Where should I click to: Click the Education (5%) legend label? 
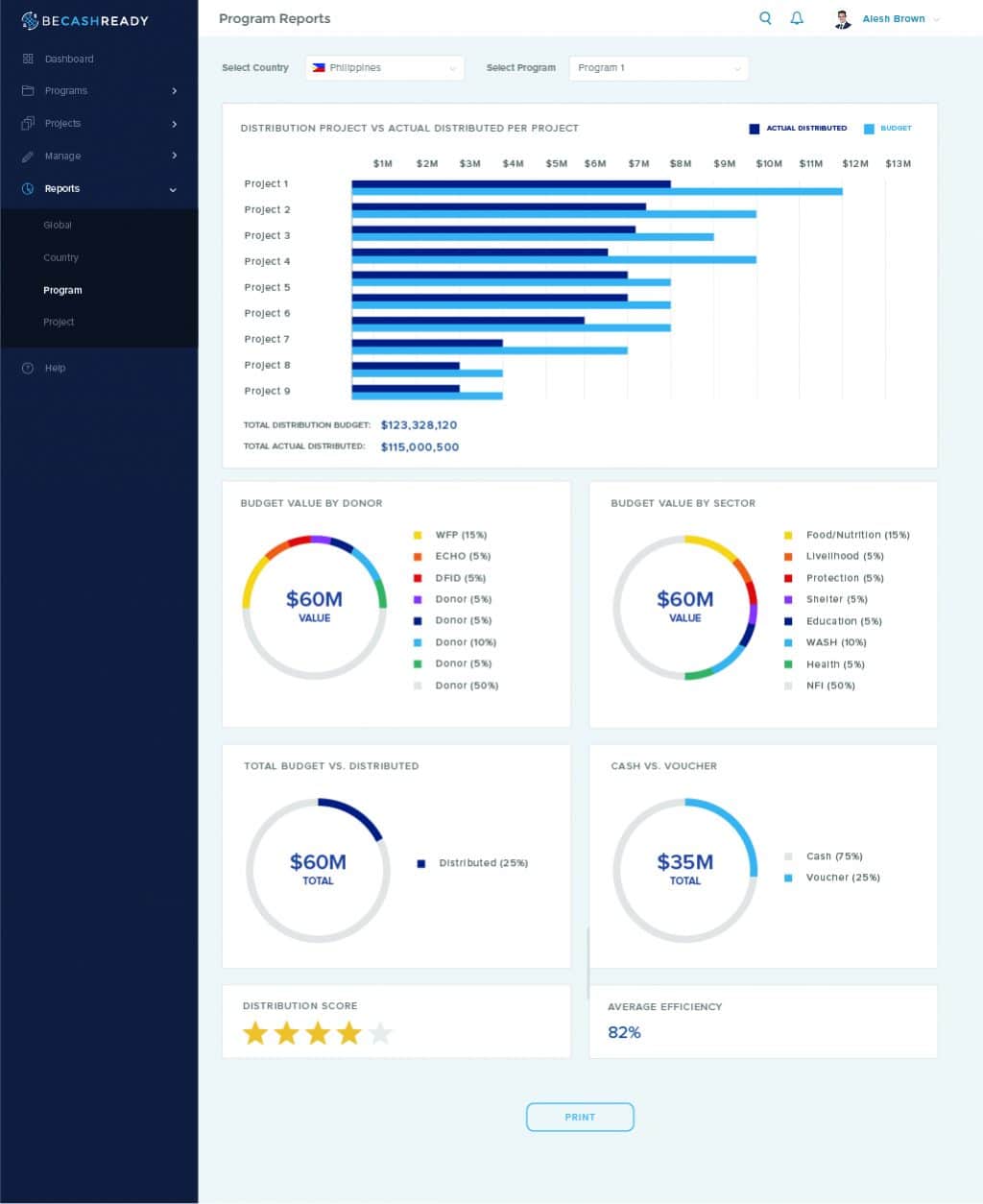(x=844, y=621)
